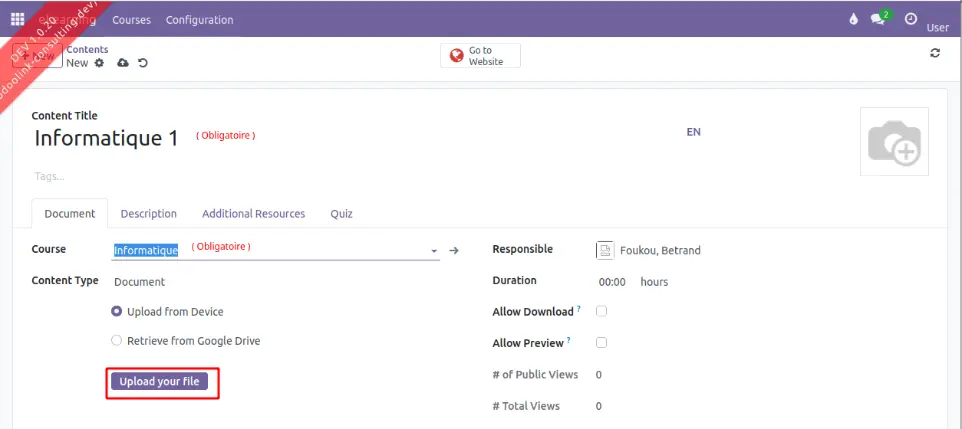Open the conversations chat icon
The image size is (962, 429).
point(879,19)
